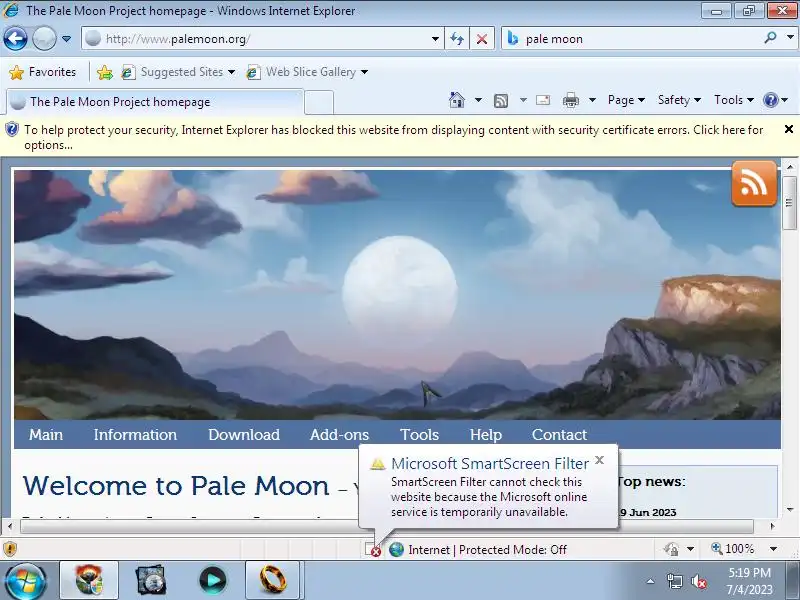This screenshot has height=600, width=800.
Task: Close the yellow information bar
Action: tap(788, 130)
